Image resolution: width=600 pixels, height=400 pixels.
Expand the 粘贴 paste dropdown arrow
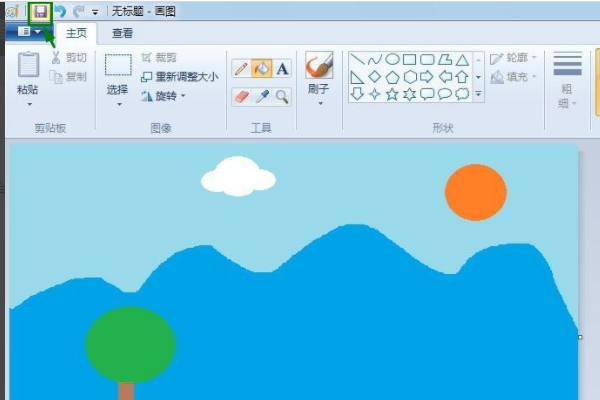tap(29, 104)
